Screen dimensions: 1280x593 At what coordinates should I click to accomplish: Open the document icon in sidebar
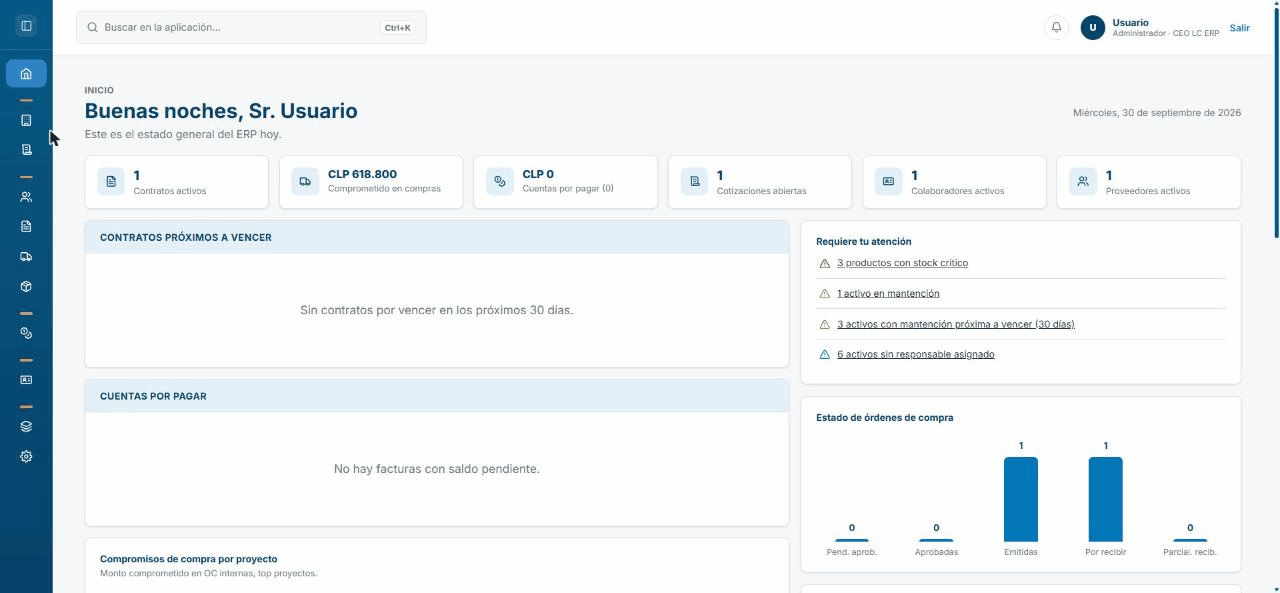tap(26, 227)
